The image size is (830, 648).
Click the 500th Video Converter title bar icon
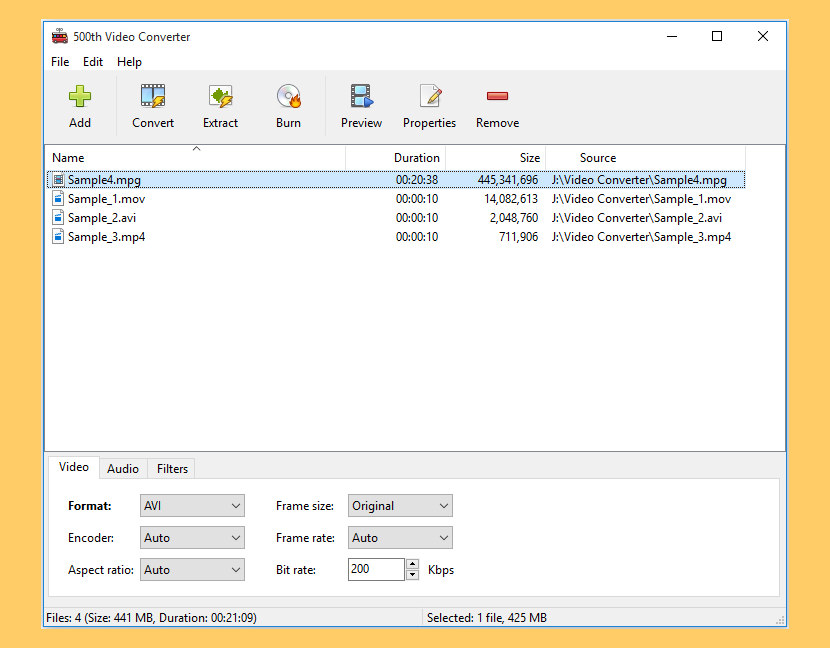(59, 35)
